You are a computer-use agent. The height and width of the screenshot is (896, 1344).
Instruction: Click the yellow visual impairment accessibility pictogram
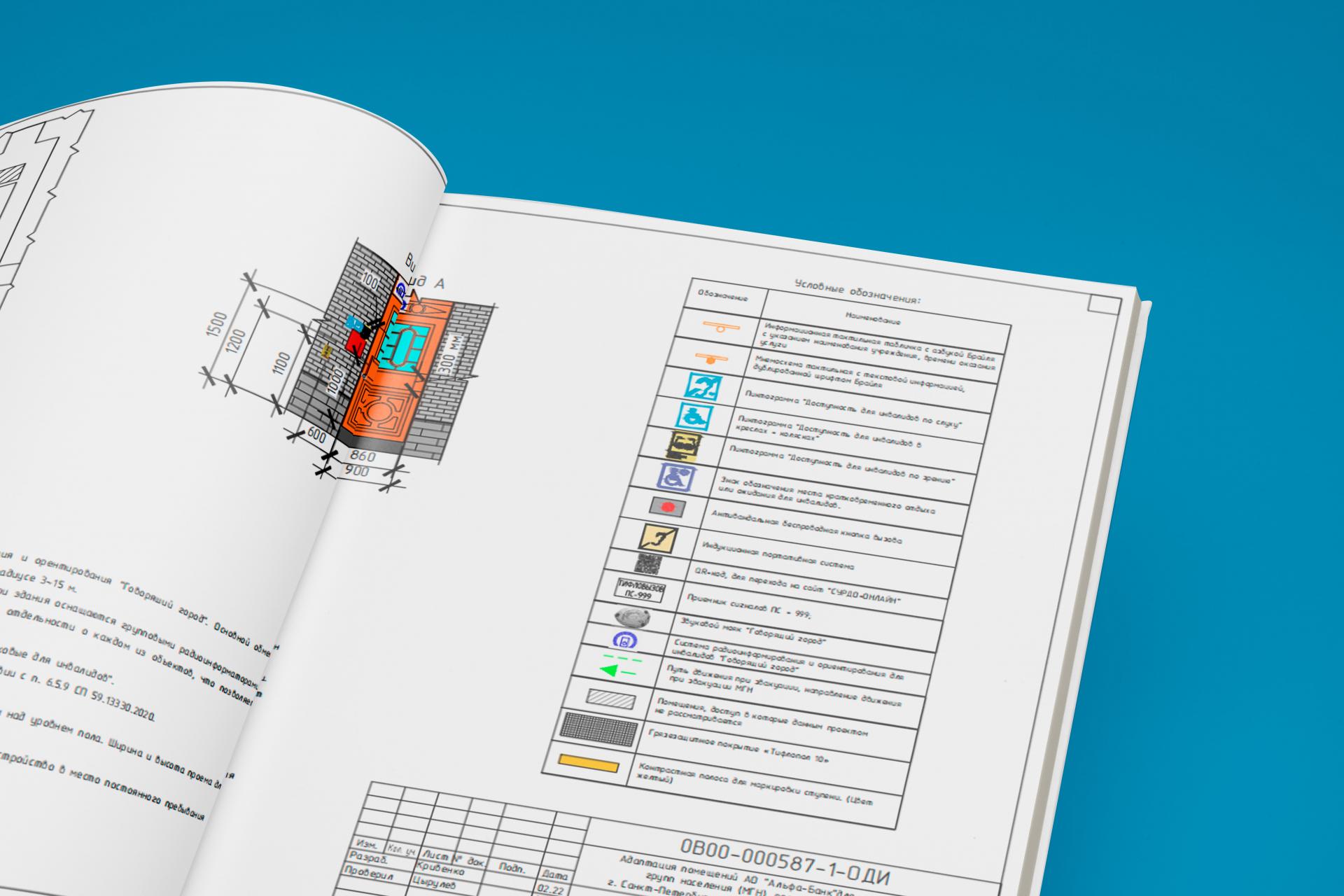[684, 445]
